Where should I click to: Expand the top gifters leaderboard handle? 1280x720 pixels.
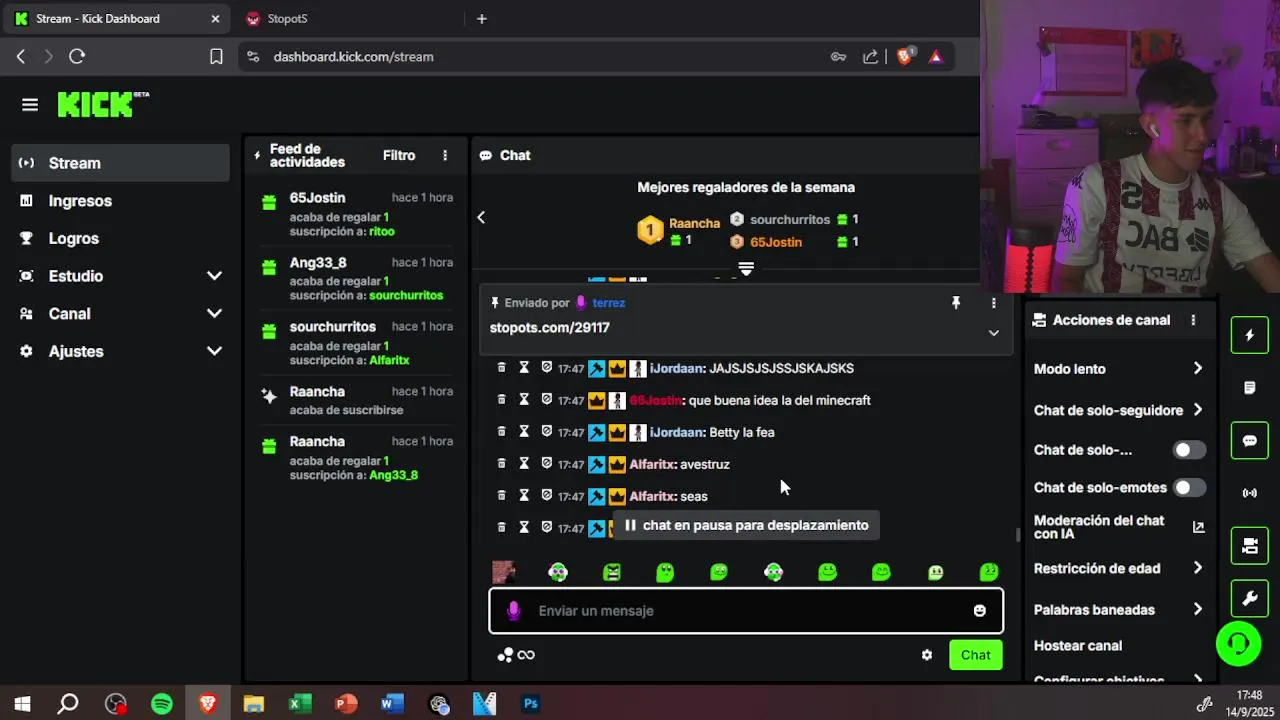pos(746,268)
